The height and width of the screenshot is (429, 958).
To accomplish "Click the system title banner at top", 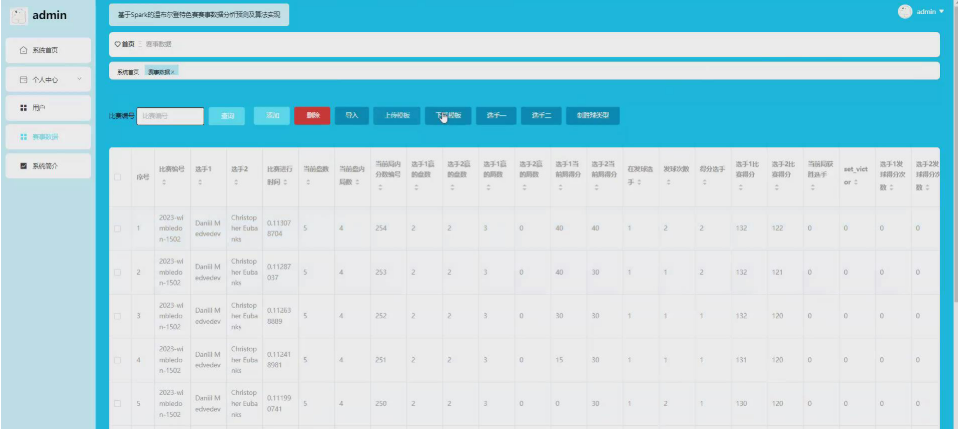I will pos(199,15).
